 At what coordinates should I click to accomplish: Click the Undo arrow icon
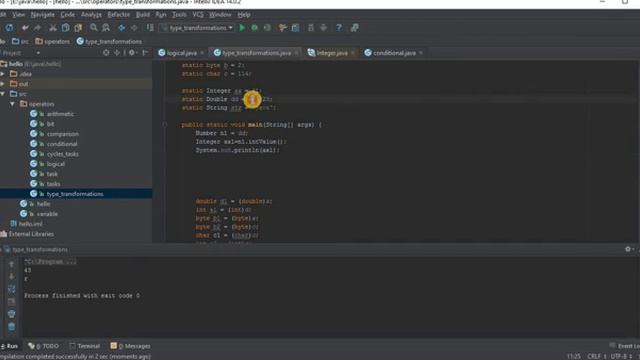[x=25, y=28]
